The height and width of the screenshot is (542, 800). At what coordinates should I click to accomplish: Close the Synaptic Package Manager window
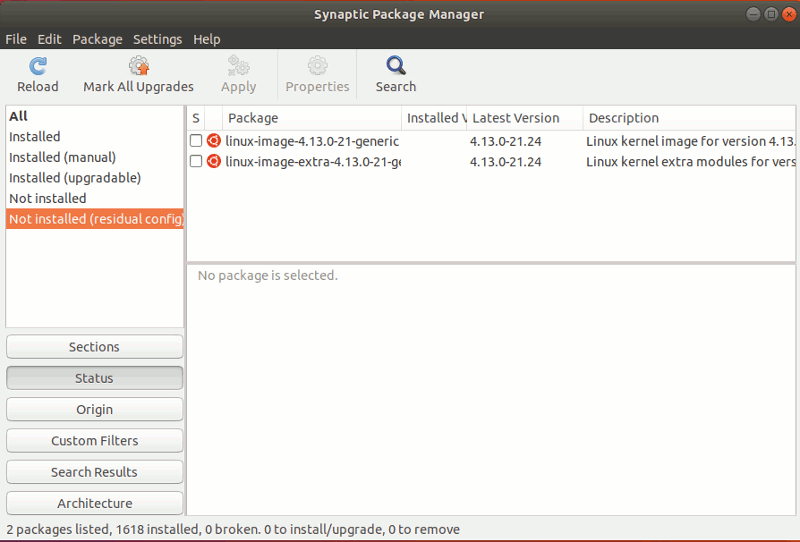click(x=789, y=14)
